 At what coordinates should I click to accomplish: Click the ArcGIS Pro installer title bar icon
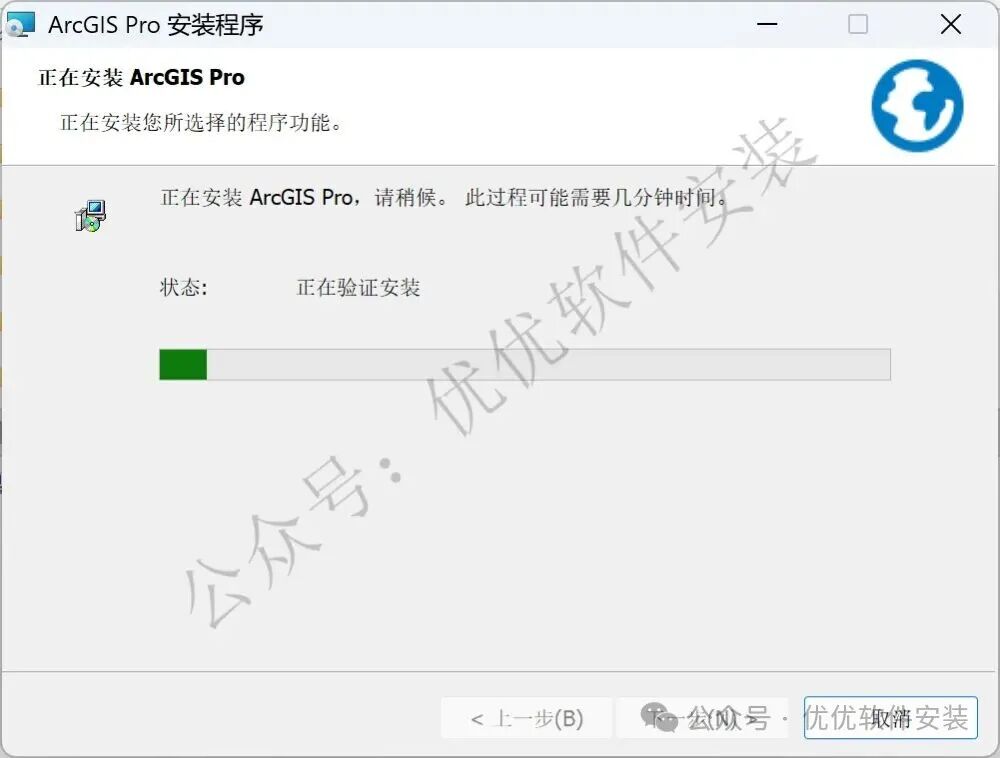[20, 24]
